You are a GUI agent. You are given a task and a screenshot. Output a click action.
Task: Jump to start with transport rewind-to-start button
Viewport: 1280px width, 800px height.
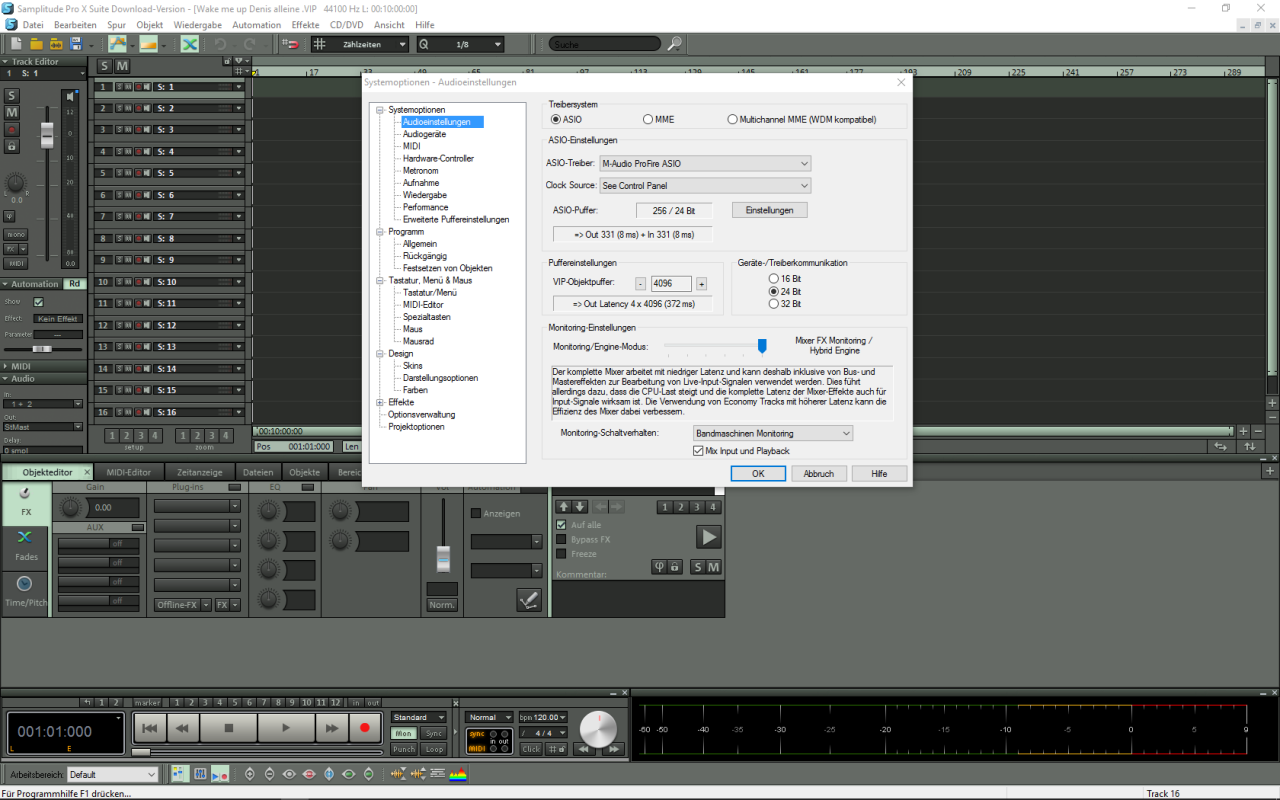click(149, 728)
